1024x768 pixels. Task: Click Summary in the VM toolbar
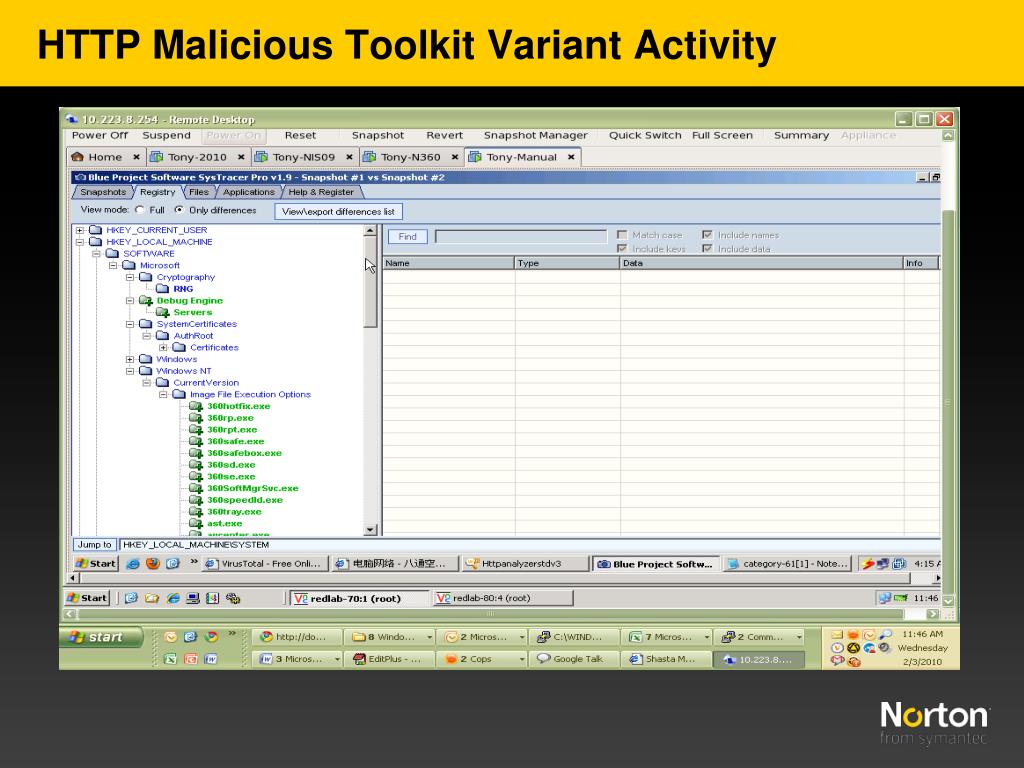point(801,135)
